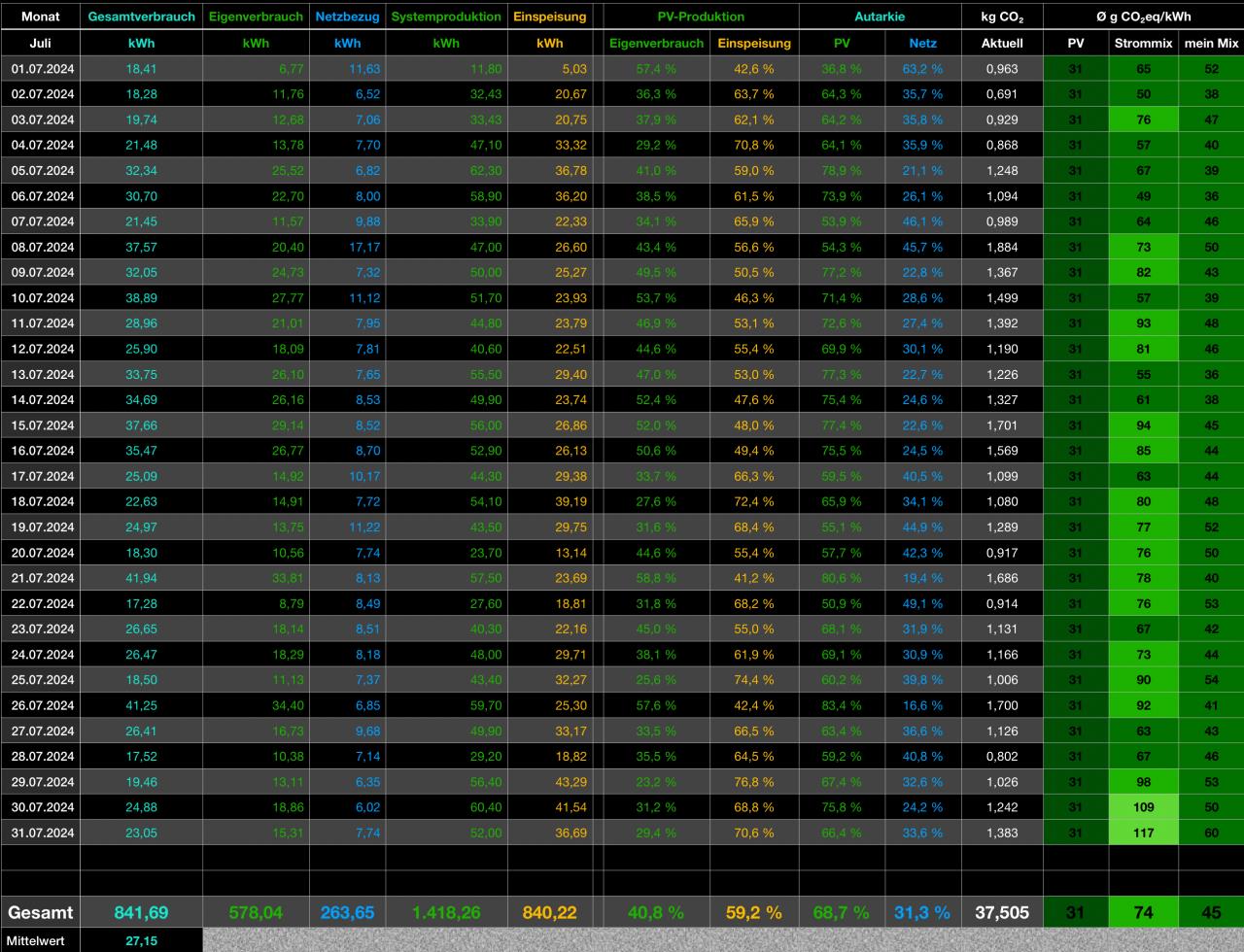The width and height of the screenshot is (1244, 952).
Task: Select the Gesamt row label
Action: point(40,912)
